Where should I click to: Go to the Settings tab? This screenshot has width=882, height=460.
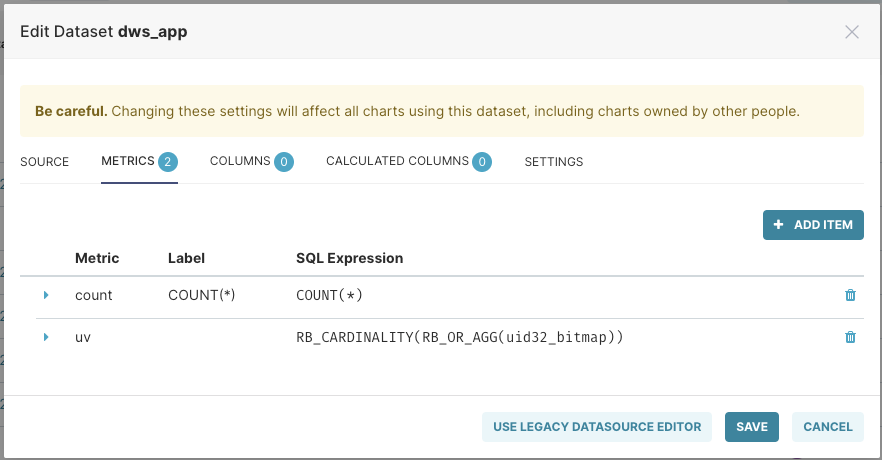(x=554, y=162)
